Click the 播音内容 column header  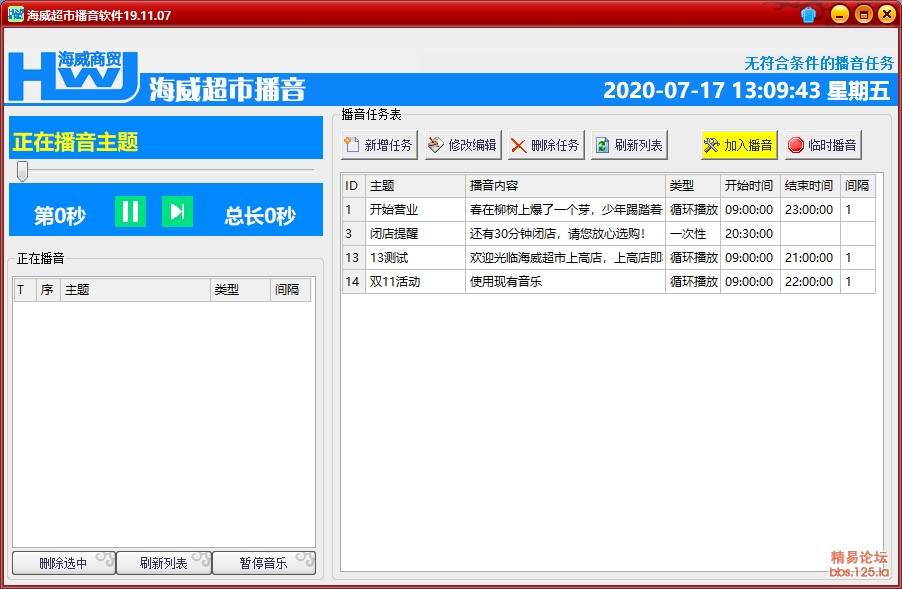[565, 186]
